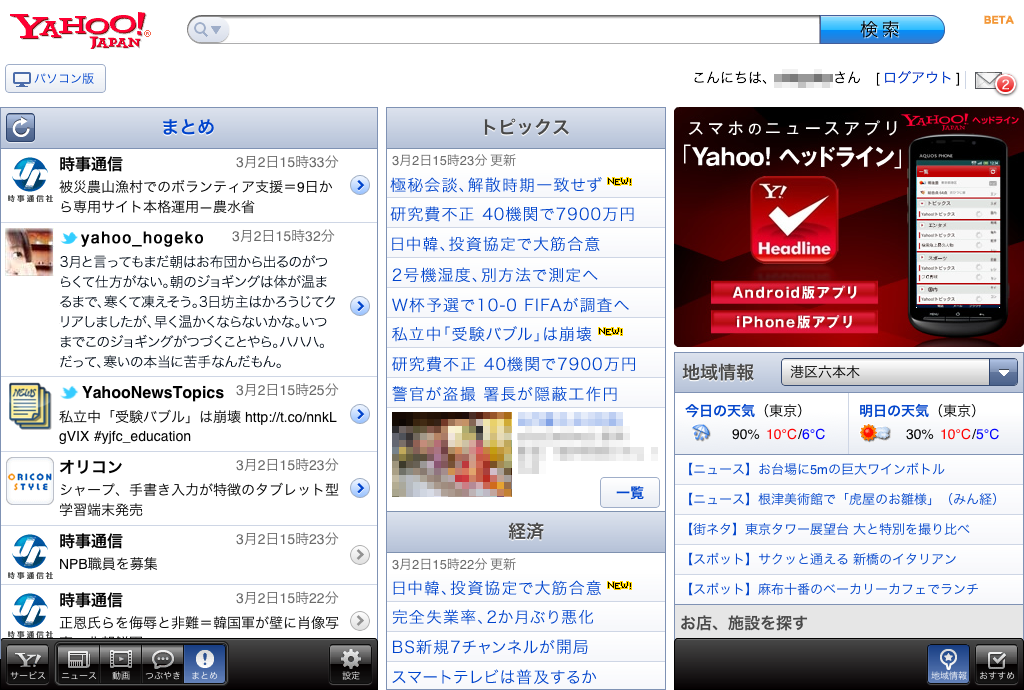Click the YahooNewsTopics newspaper icon
Viewport: 1024px width, 690px height.
tap(29, 405)
